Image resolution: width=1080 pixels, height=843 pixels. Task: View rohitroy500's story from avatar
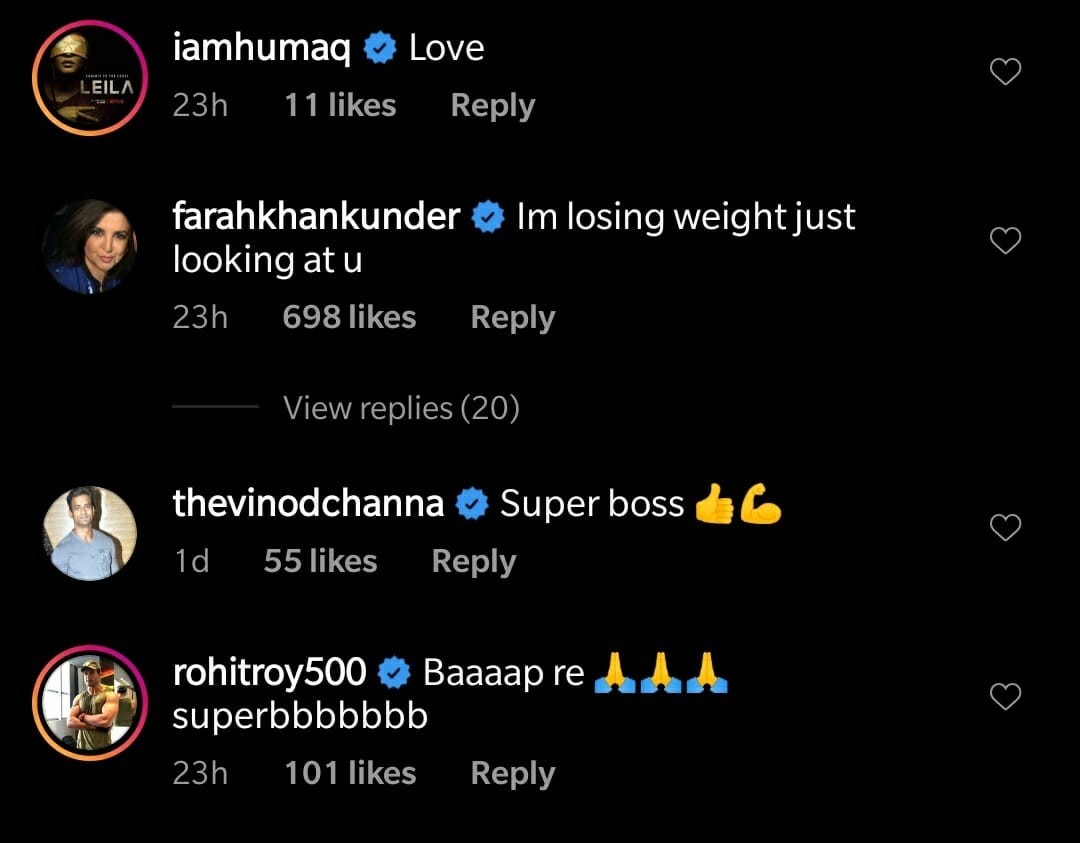point(89,705)
